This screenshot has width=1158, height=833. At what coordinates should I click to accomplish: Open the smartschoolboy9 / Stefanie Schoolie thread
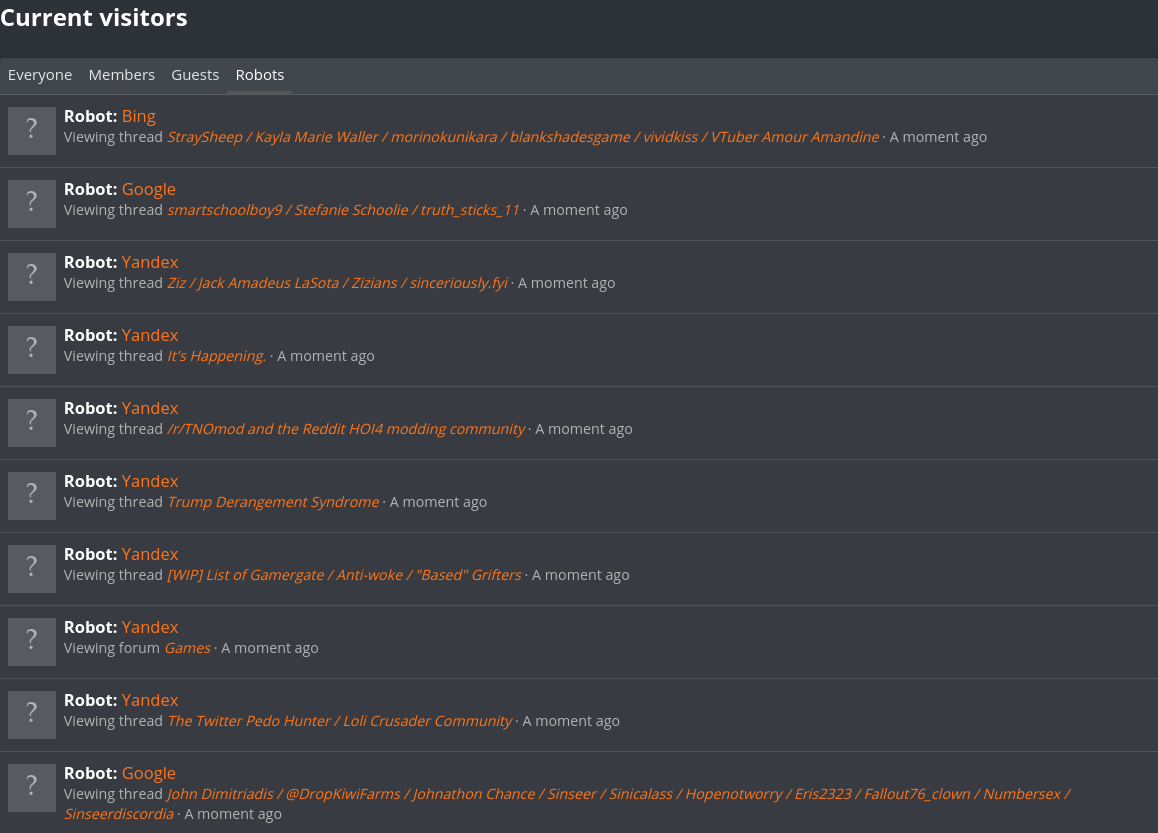click(x=343, y=210)
